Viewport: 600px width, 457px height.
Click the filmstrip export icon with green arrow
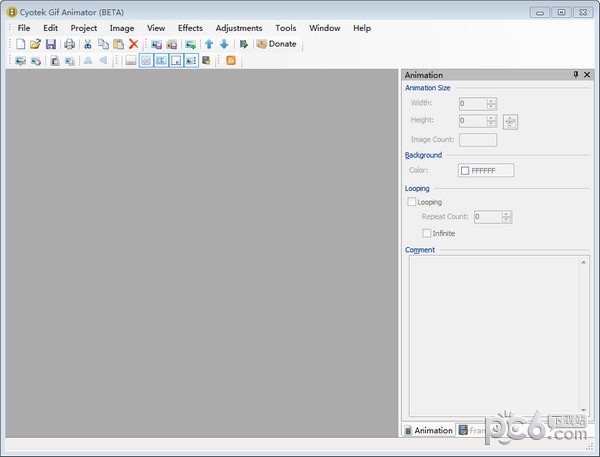tap(243, 44)
